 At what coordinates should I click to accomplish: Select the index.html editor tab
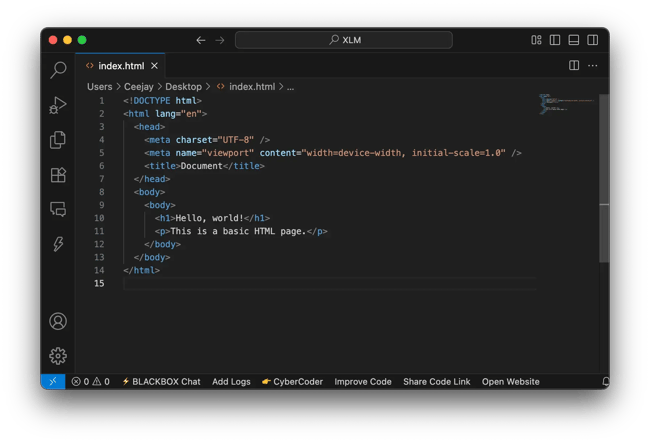click(x=115, y=66)
